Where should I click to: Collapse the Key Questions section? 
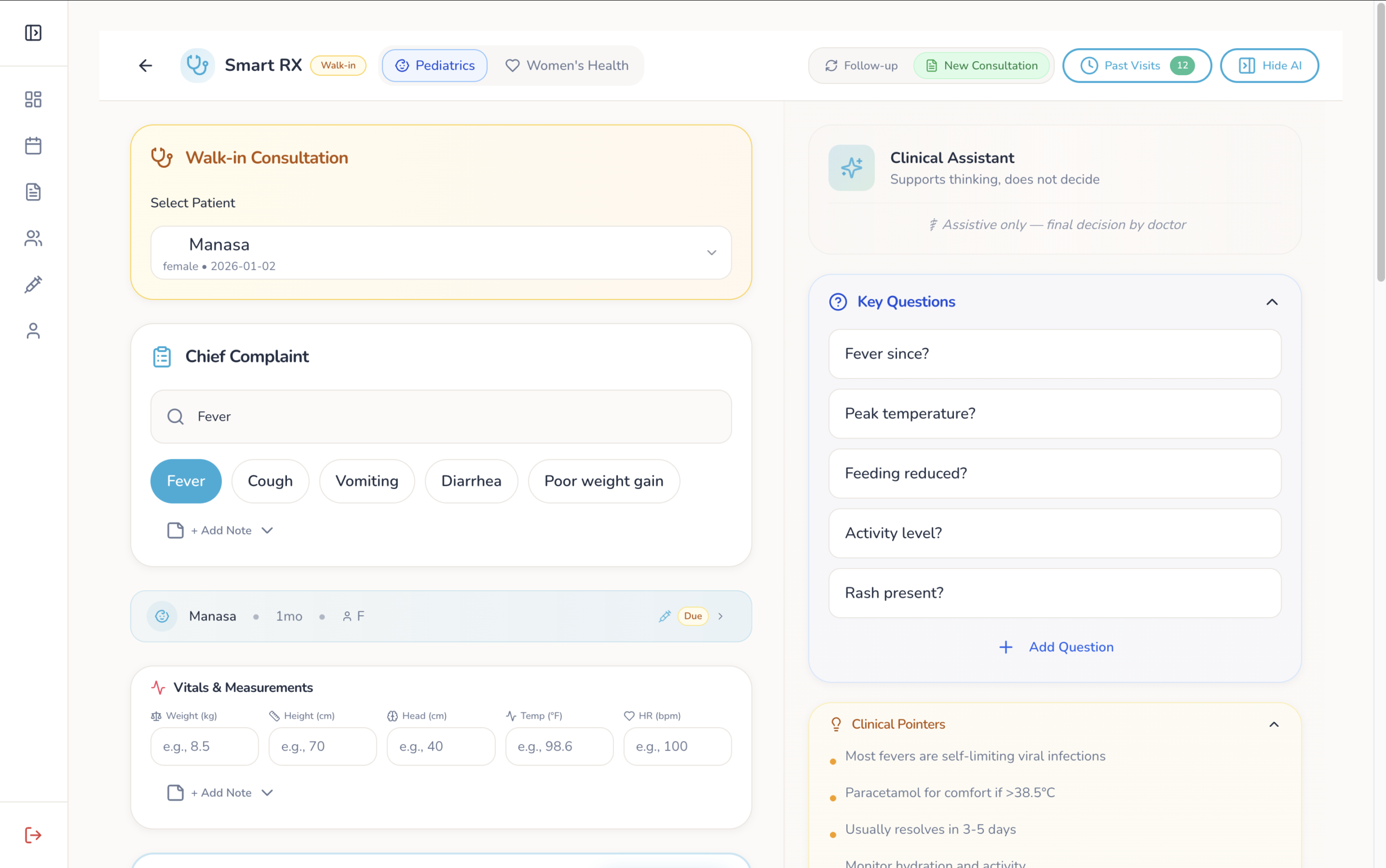click(x=1271, y=302)
